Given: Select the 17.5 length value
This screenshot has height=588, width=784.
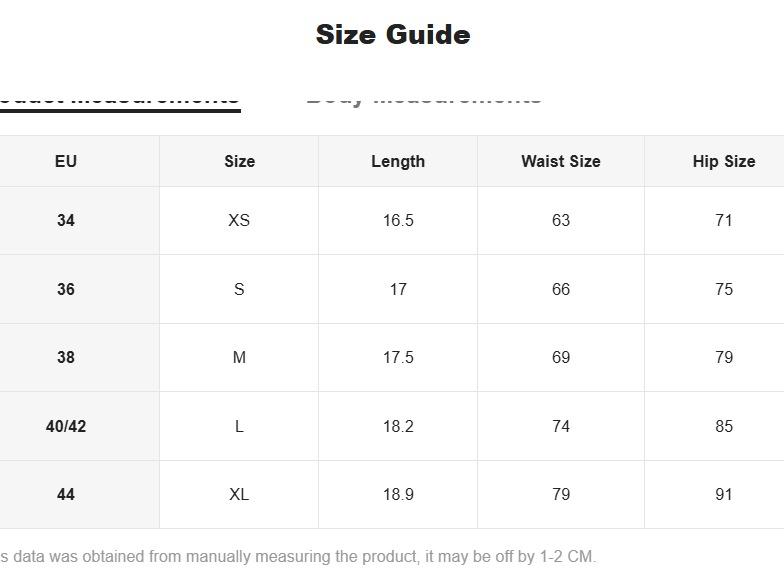Looking at the screenshot, I should (398, 357).
